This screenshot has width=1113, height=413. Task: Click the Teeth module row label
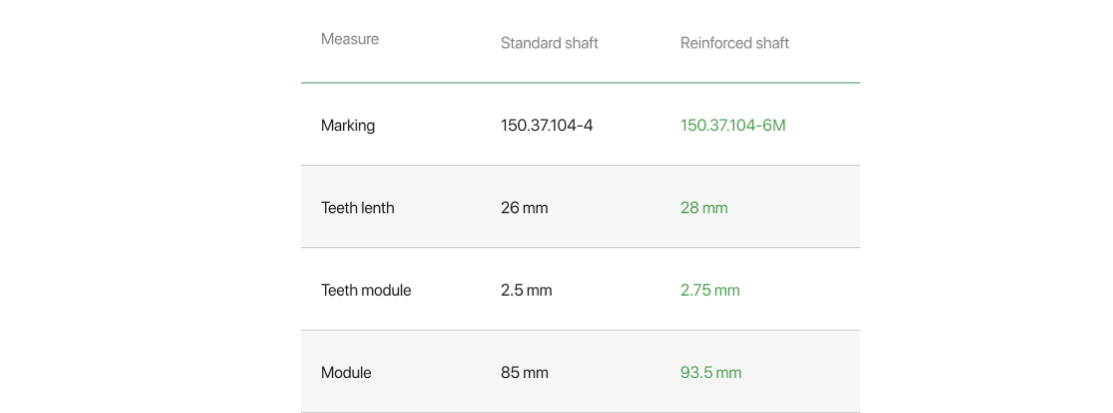pyautogui.click(x=366, y=290)
